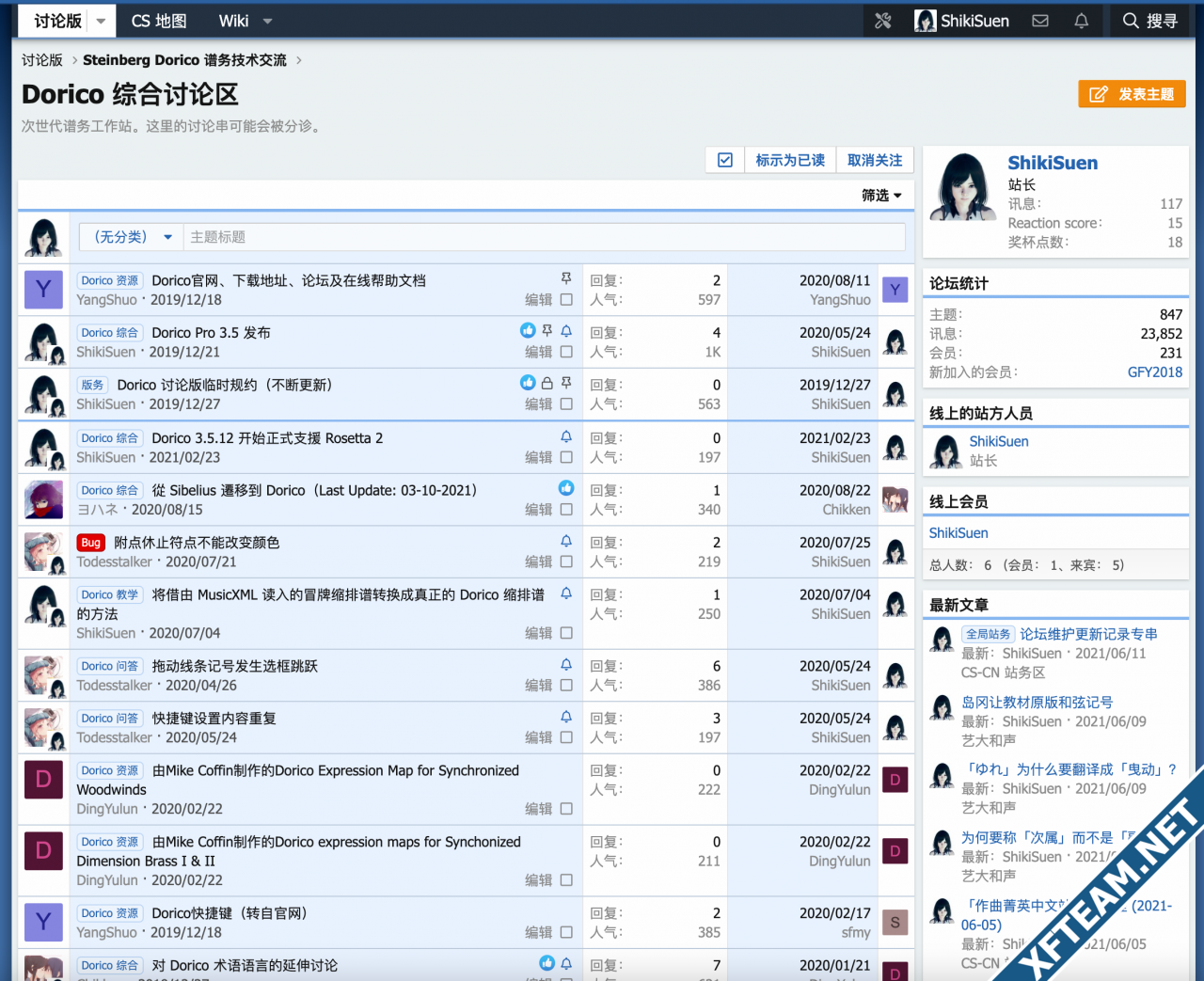The width and height of the screenshot is (1204, 981).
Task: Open the (无分类) prefix dropdown
Action: tap(133, 237)
